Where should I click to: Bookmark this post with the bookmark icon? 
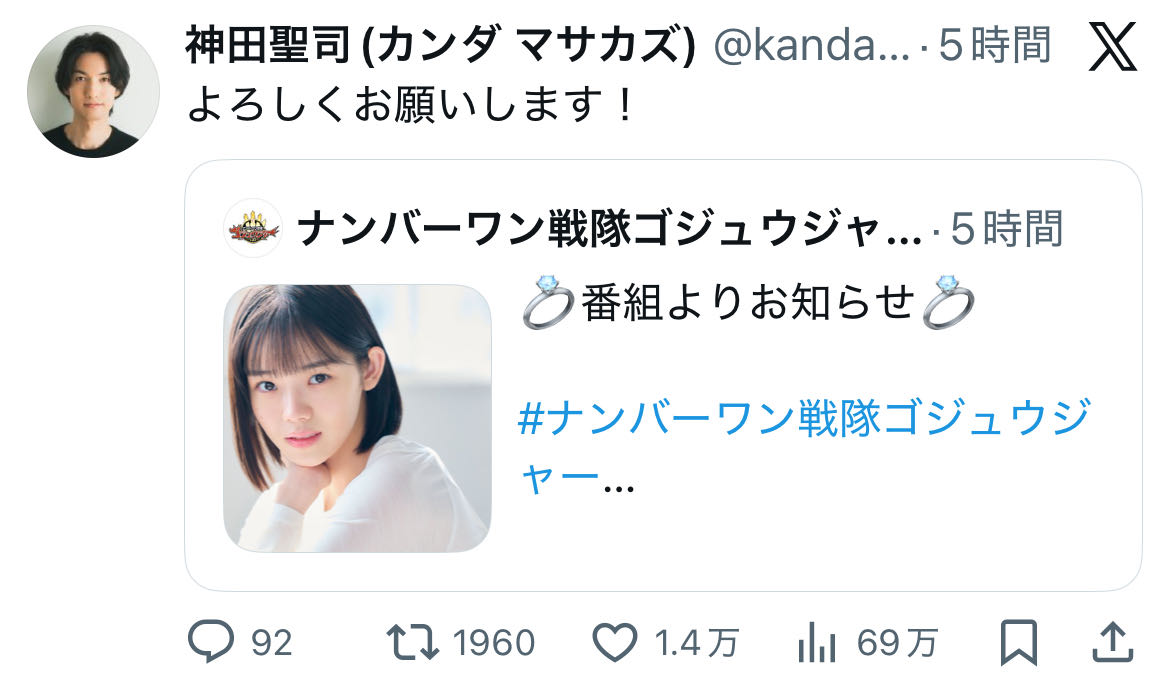coord(1019,642)
